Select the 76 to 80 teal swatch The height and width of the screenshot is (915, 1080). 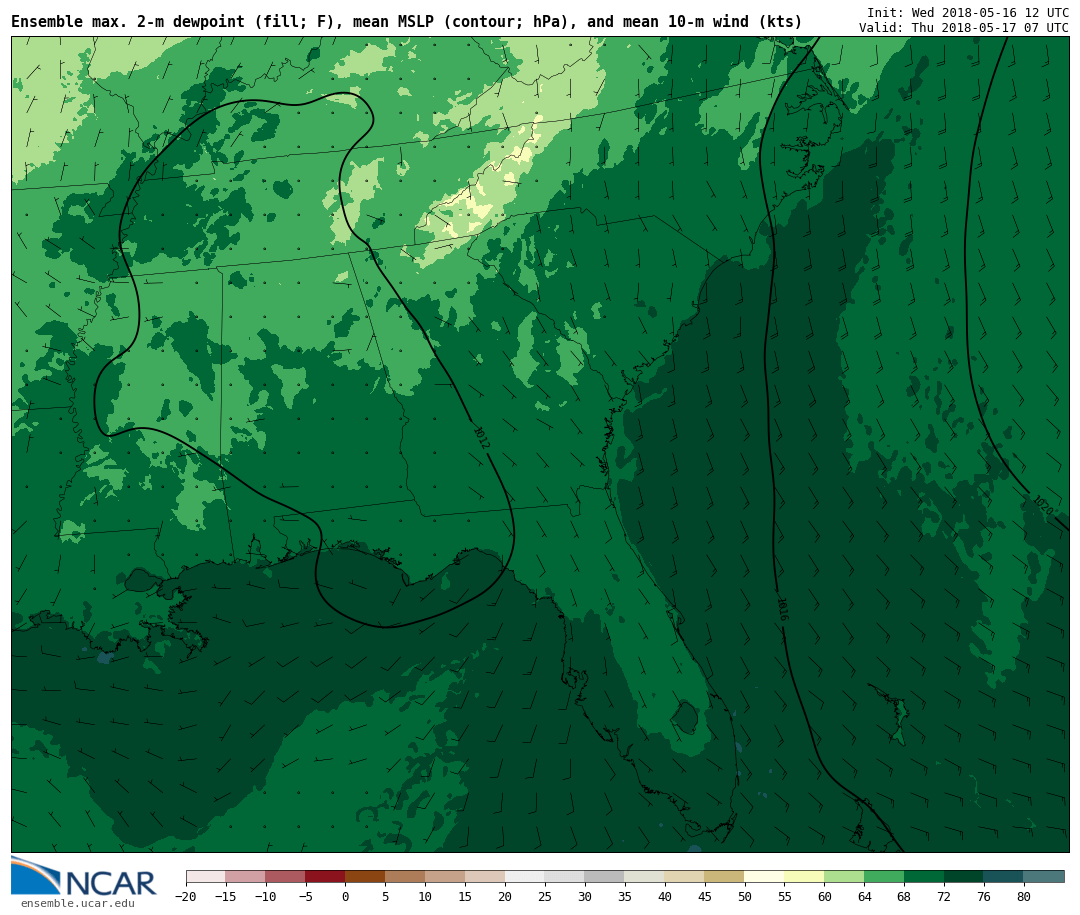tap(1004, 876)
